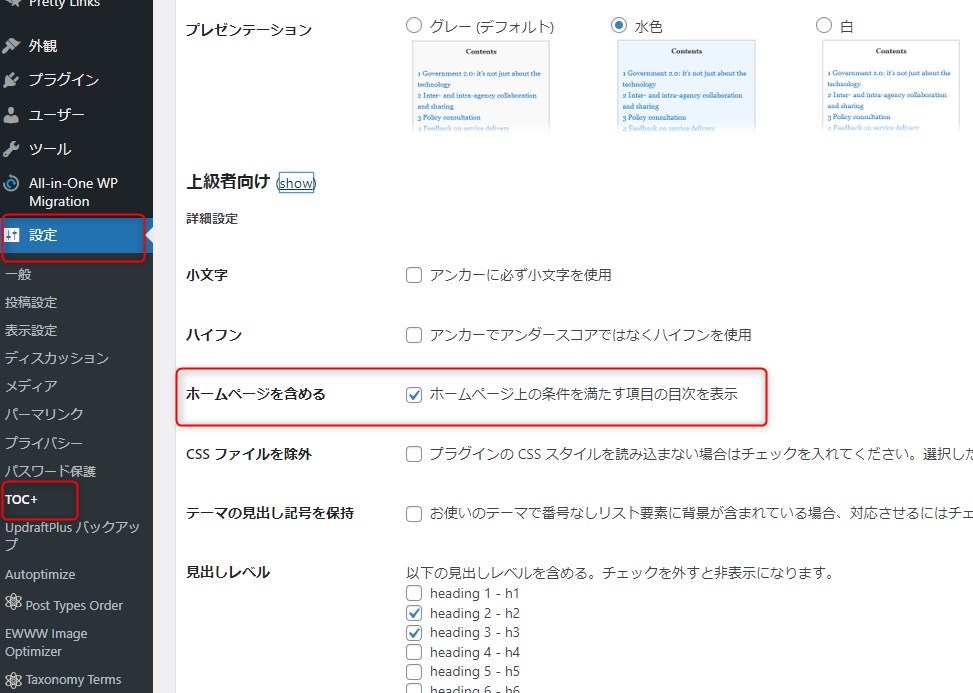Screen dimensions: 973x693
Task: Enable the 小文字 anchor checkbox
Action: coord(414,275)
